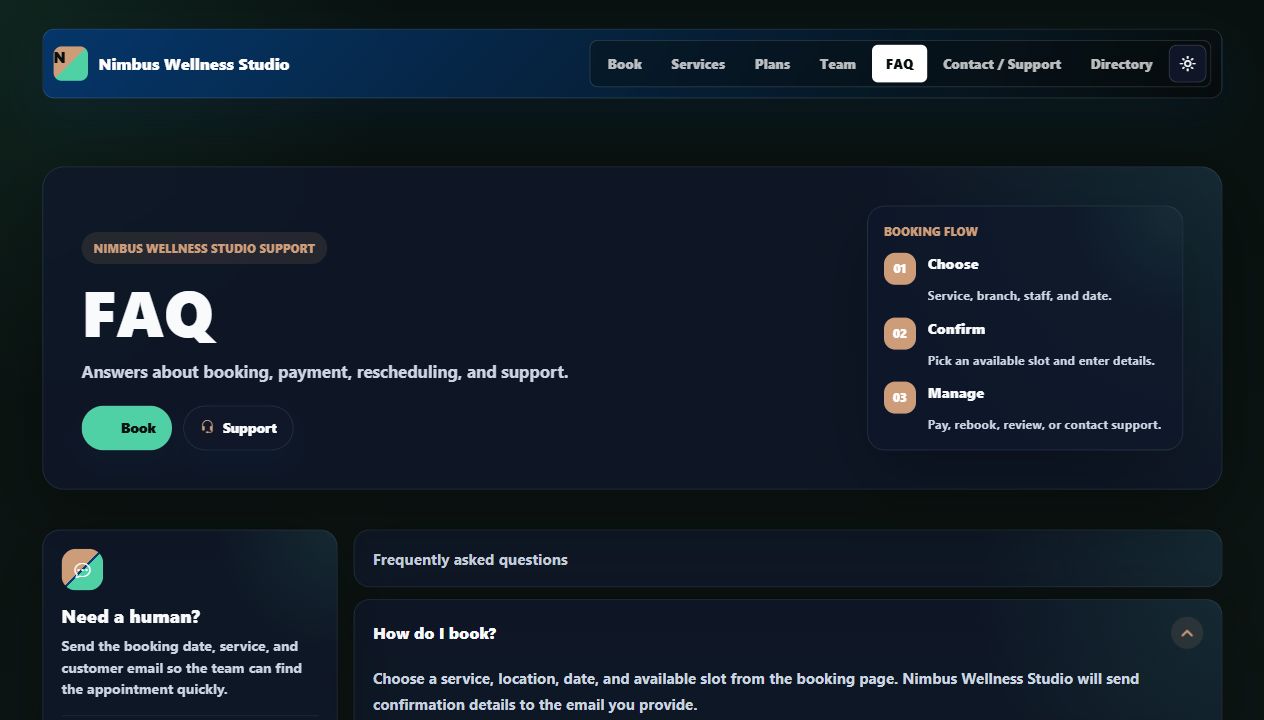The height and width of the screenshot is (720, 1264).
Task: Click the 03 Manage step badge
Action: pyautogui.click(x=900, y=398)
